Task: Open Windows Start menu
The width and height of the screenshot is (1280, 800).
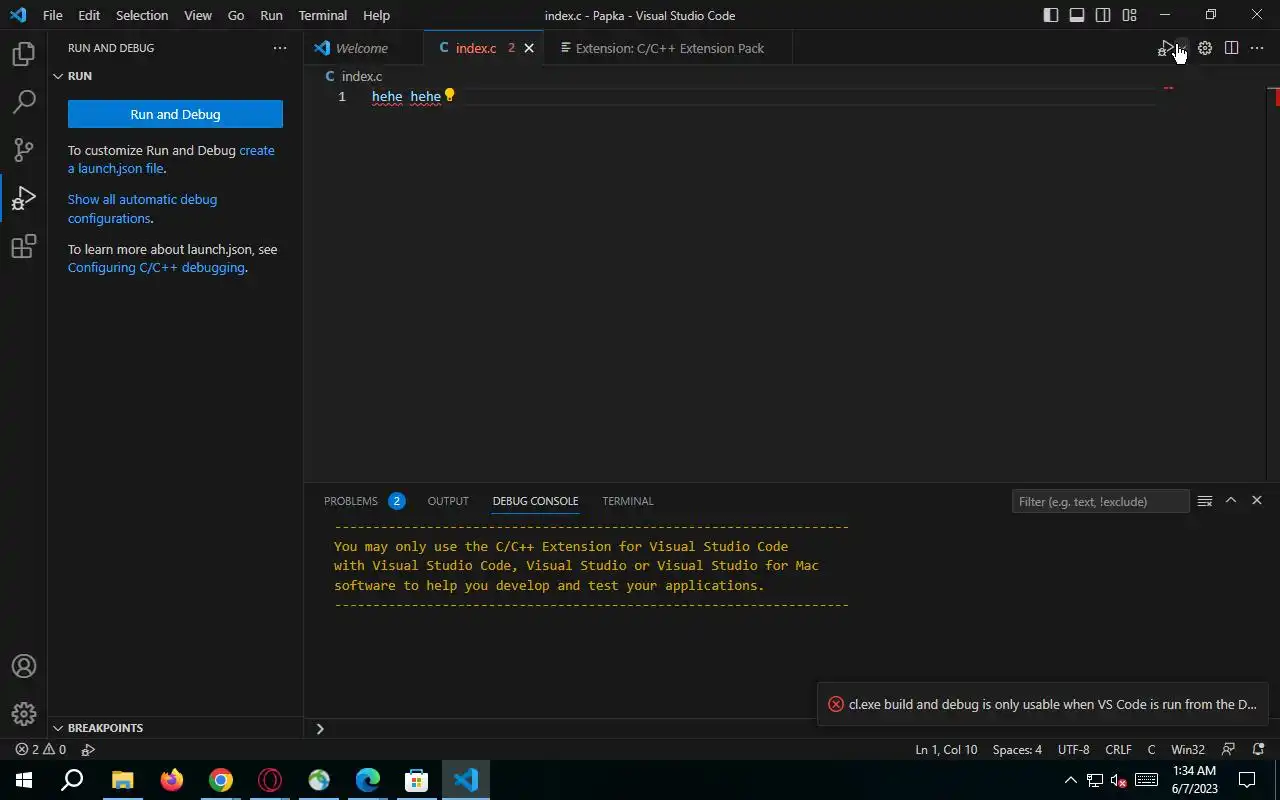Action: 24,780
